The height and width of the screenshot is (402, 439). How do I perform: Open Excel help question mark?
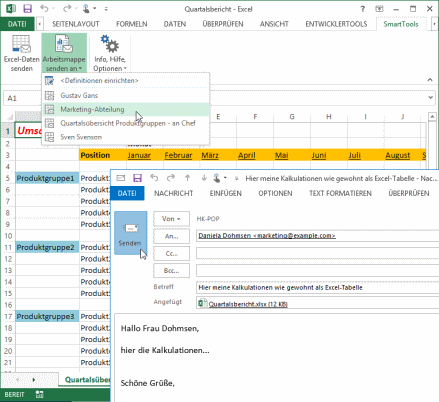tap(363, 9)
